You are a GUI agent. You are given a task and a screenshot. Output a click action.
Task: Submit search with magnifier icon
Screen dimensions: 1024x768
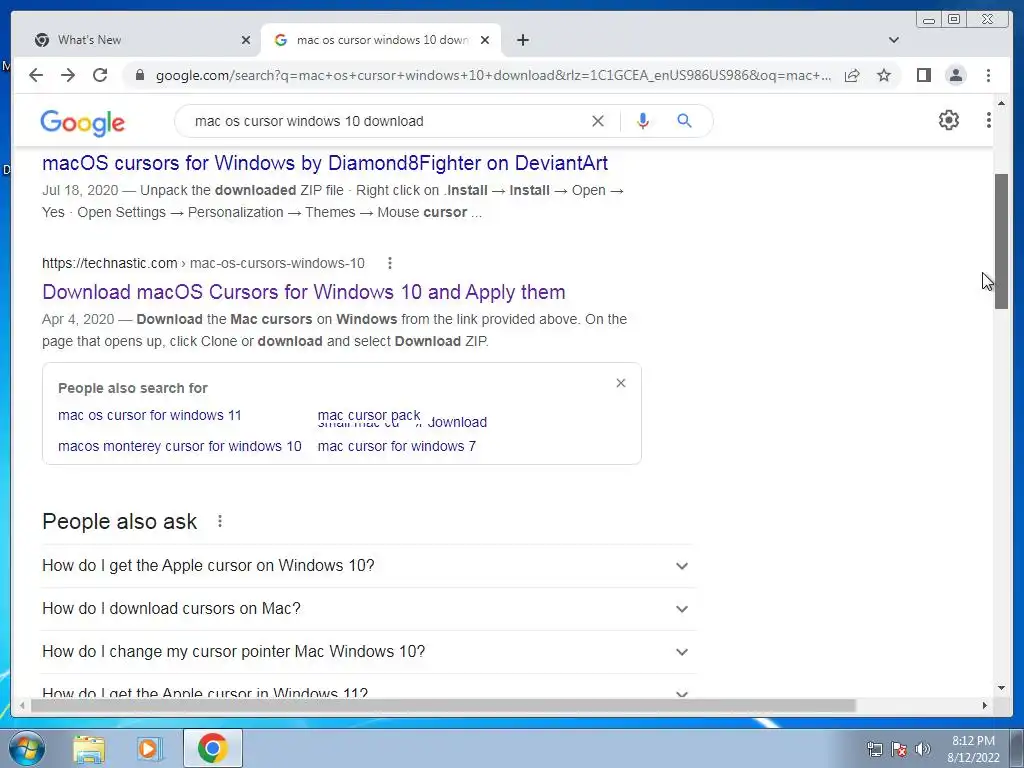684,121
